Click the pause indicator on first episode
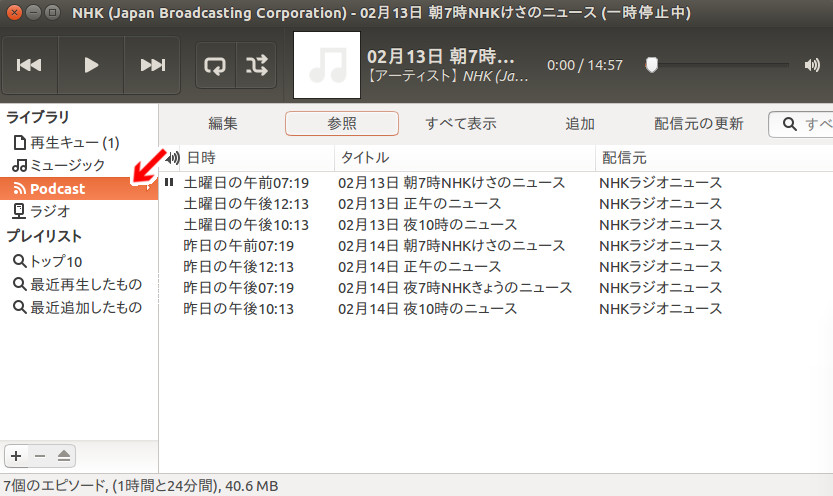The height and width of the screenshot is (496, 833). tap(169, 182)
